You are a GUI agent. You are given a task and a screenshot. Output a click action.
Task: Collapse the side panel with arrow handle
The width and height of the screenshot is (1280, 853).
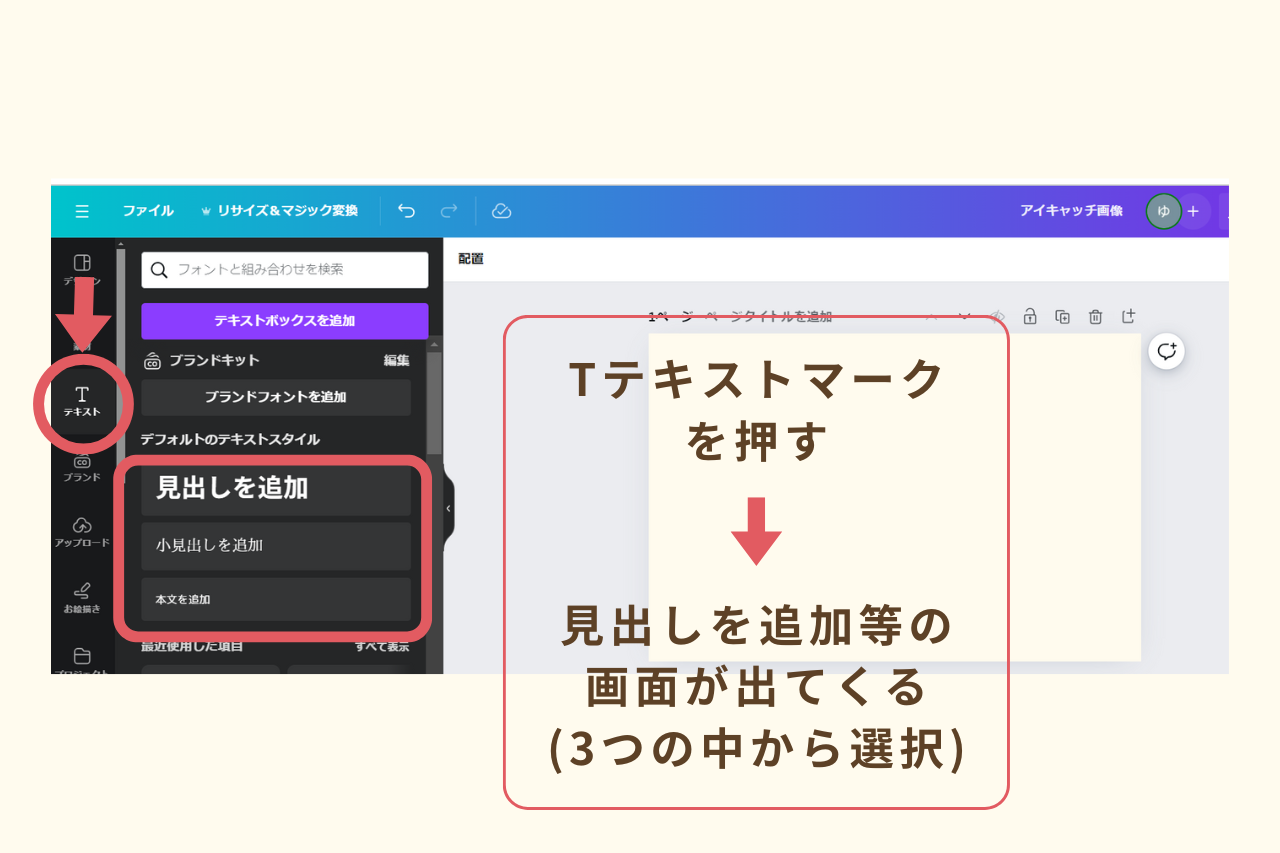448,508
